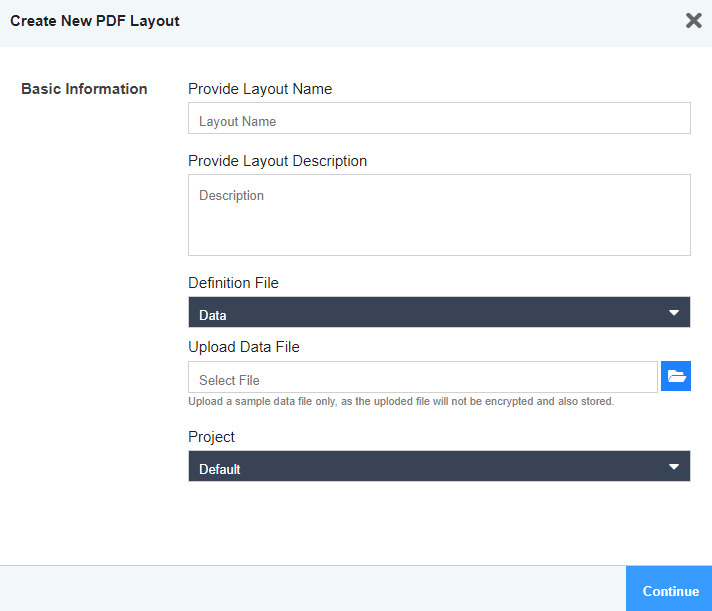The width and height of the screenshot is (712, 611).
Task: Open the Definition File selector showing Data
Action: (430, 313)
